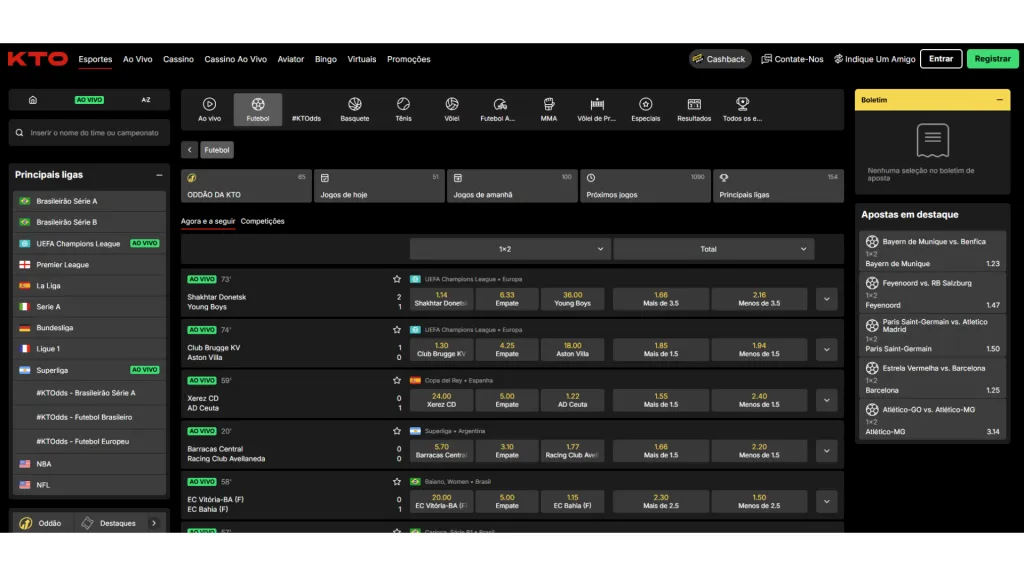Minimize the Boletim bet slip
Image resolution: width=1024 pixels, height=576 pixels.
coord(999,100)
